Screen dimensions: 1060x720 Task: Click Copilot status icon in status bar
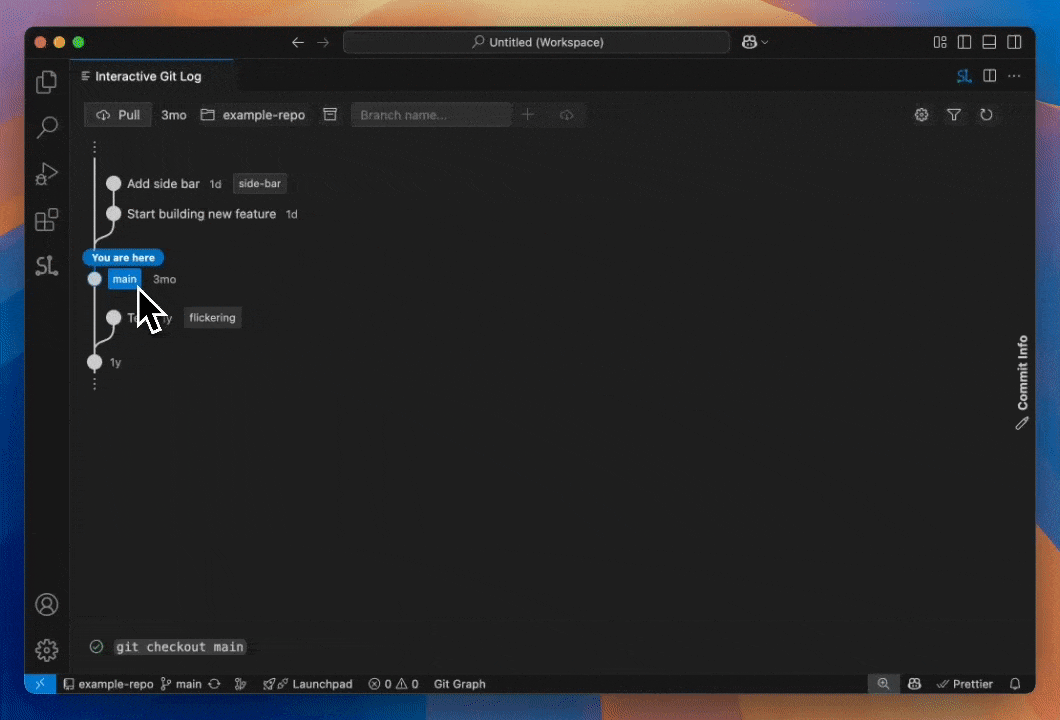click(915, 683)
